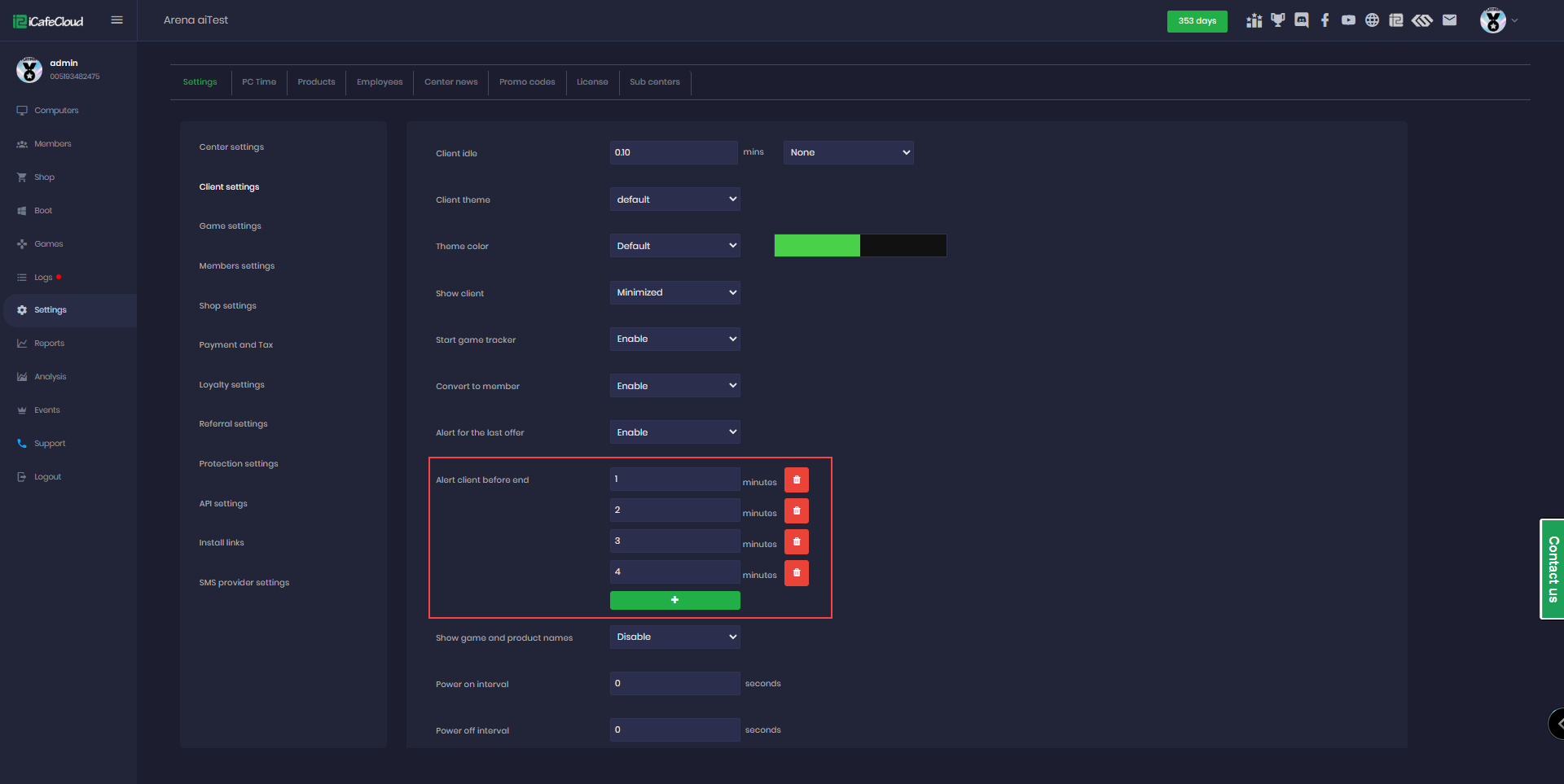Click the globe website icon
The width and height of the screenshot is (1564, 784).
[1373, 20]
